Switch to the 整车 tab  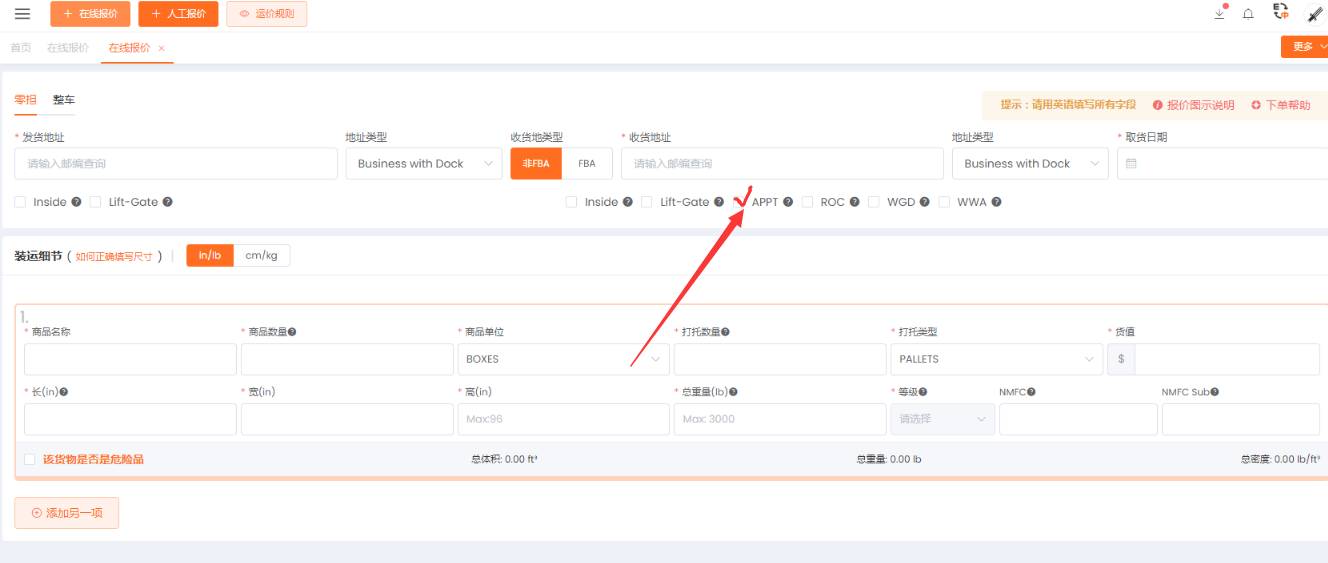[64, 100]
